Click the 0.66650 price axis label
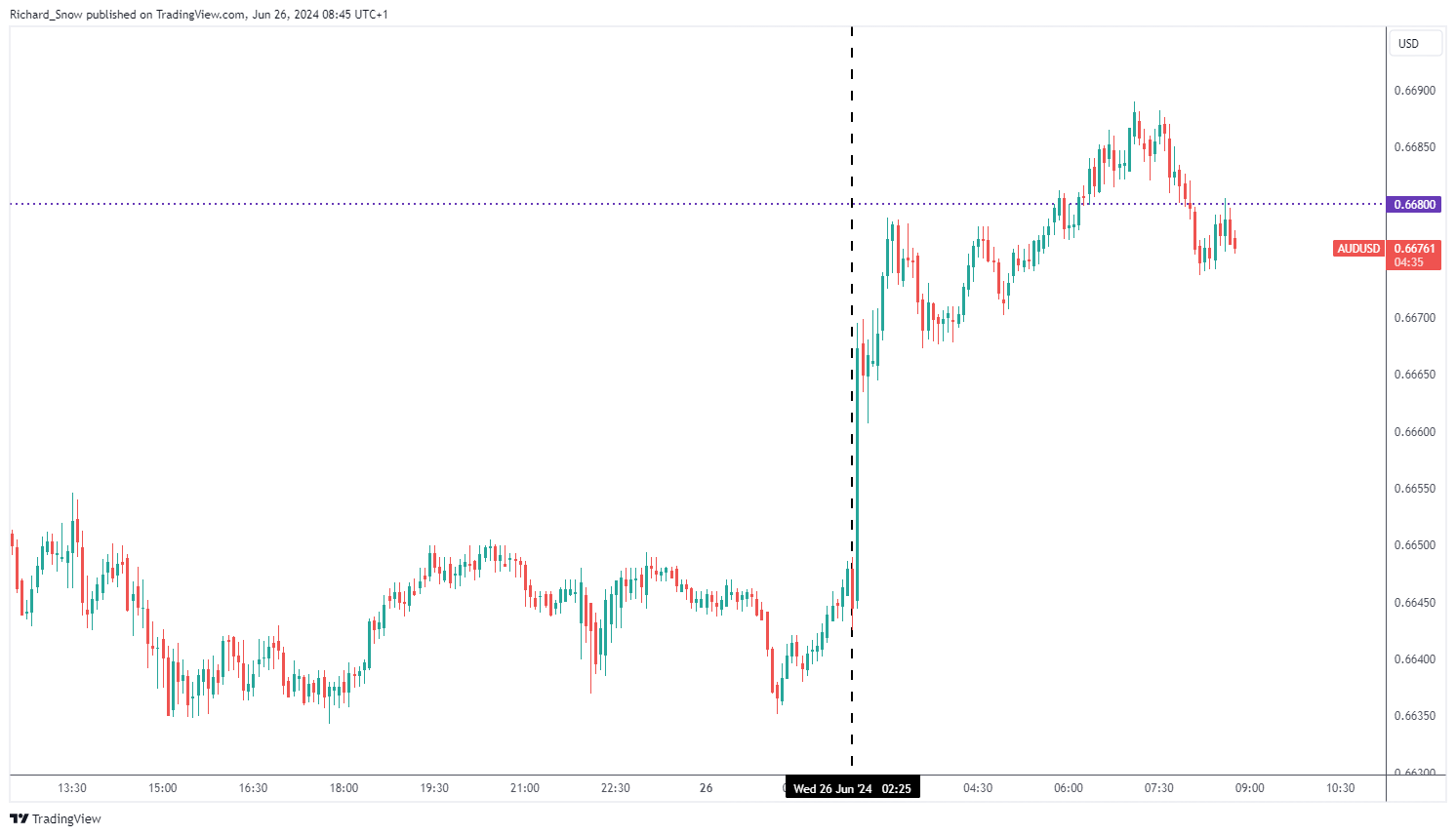 point(1414,375)
